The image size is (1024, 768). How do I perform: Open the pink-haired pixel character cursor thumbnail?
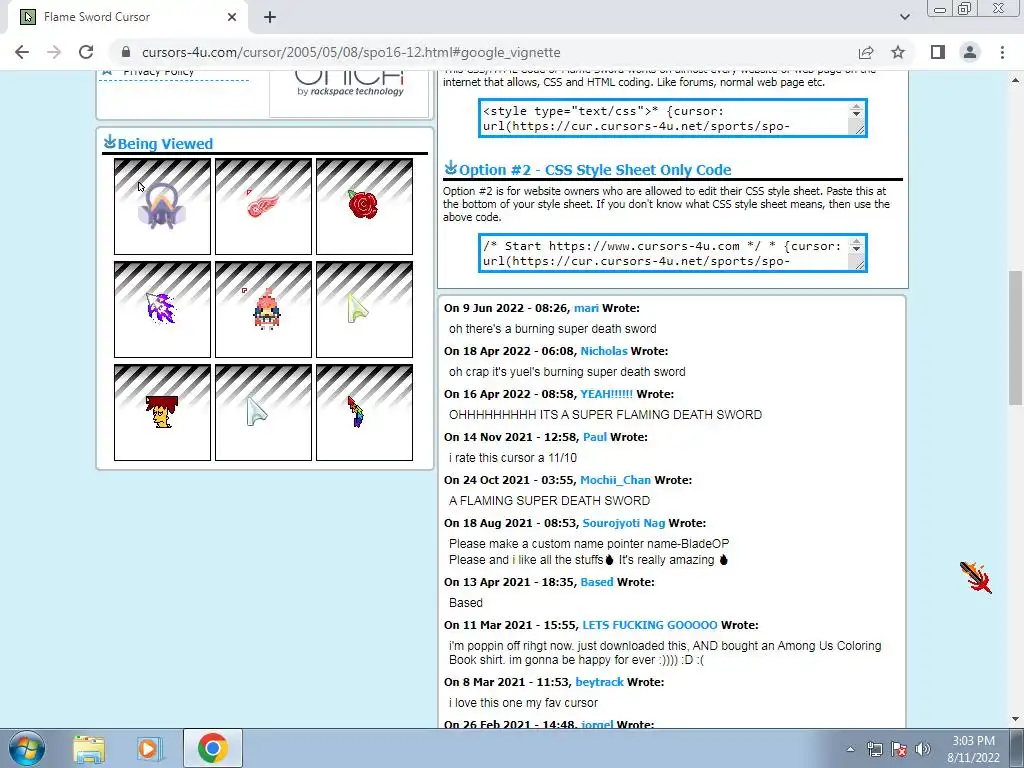click(263, 310)
